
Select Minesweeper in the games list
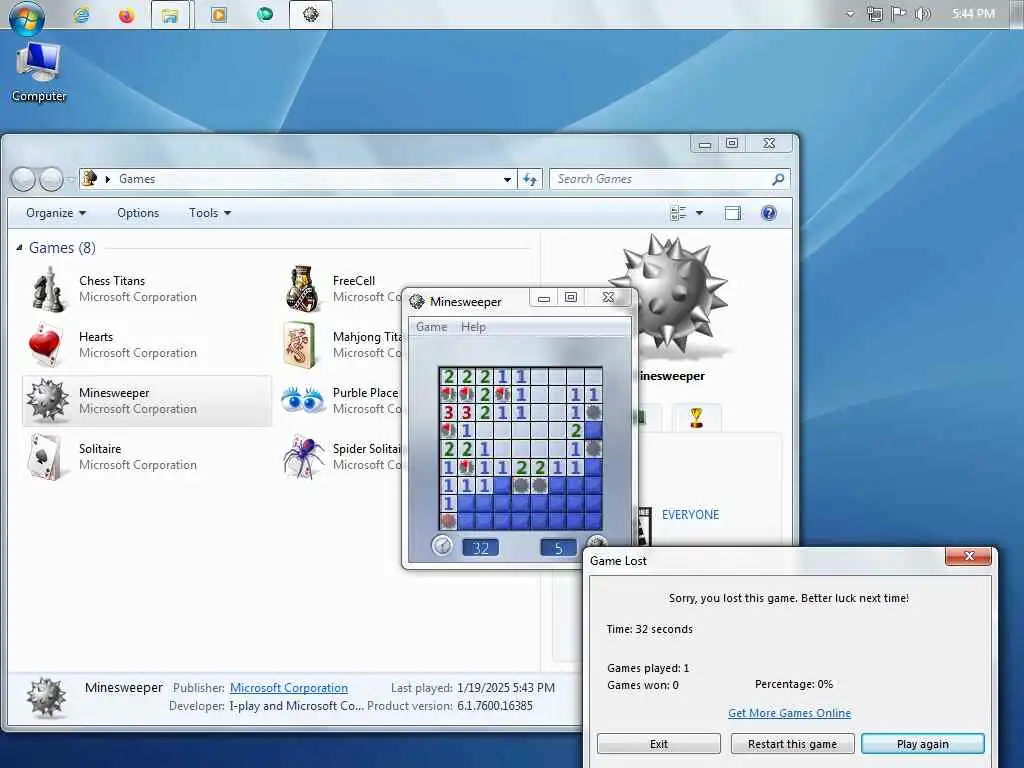(147, 401)
